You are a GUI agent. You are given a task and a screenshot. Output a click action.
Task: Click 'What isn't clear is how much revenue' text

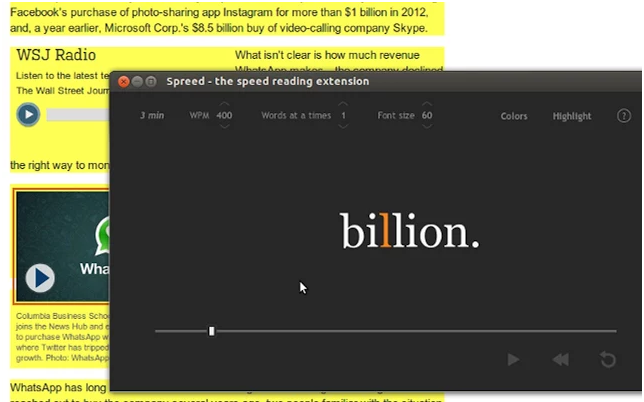point(327,55)
